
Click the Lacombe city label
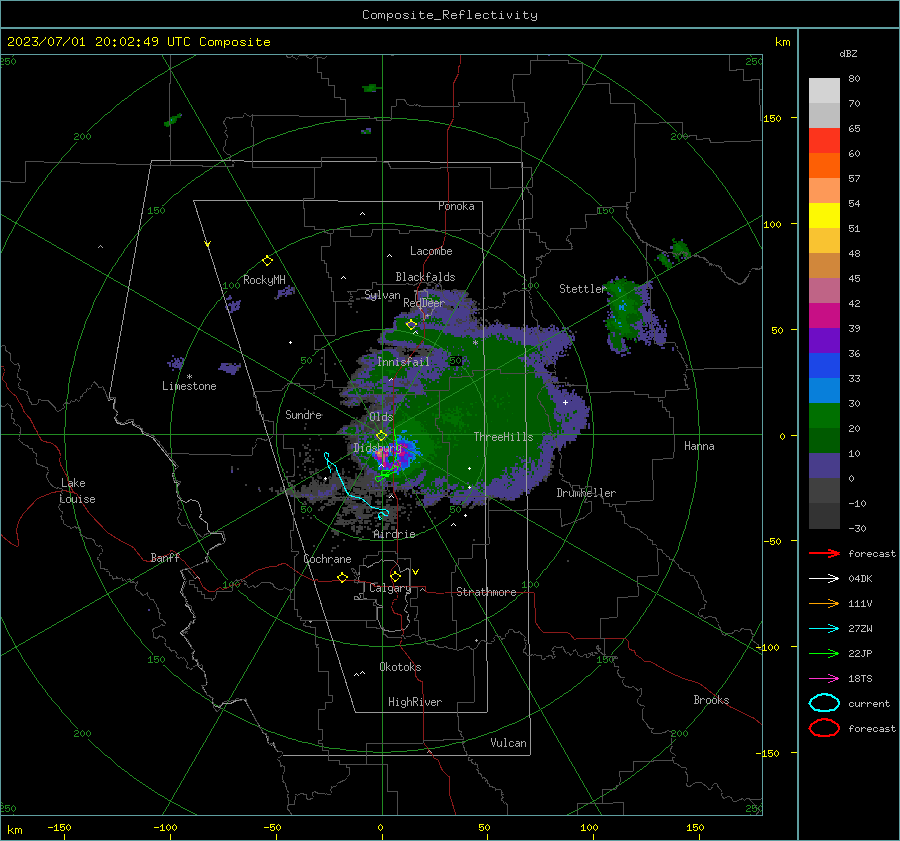click(x=431, y=251)
